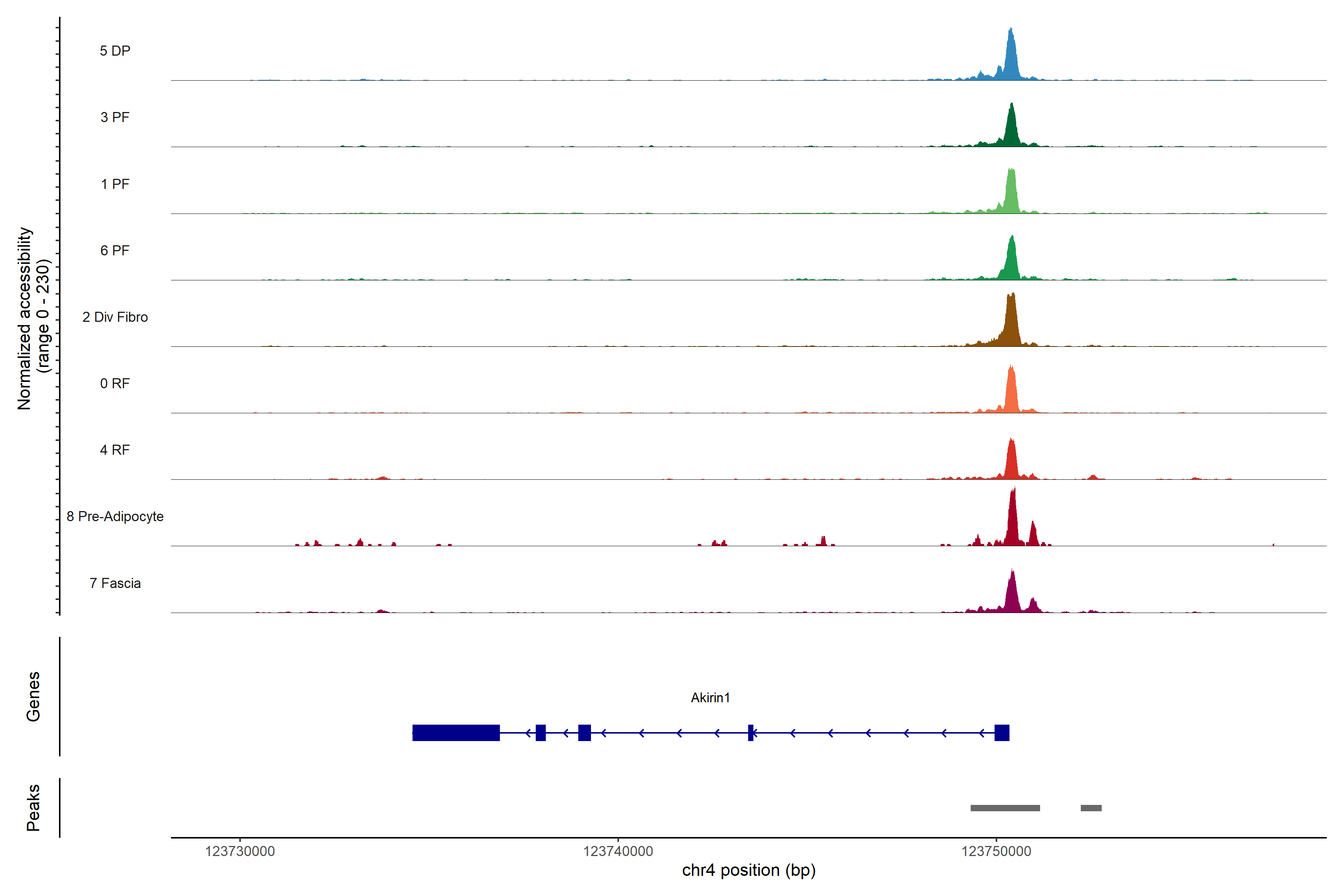Click the 123730000 axis tick label

[240, 852]
